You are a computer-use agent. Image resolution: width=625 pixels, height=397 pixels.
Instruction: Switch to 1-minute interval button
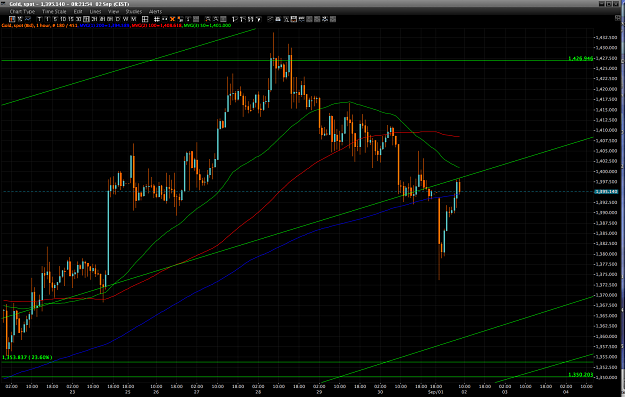[47, 19]
